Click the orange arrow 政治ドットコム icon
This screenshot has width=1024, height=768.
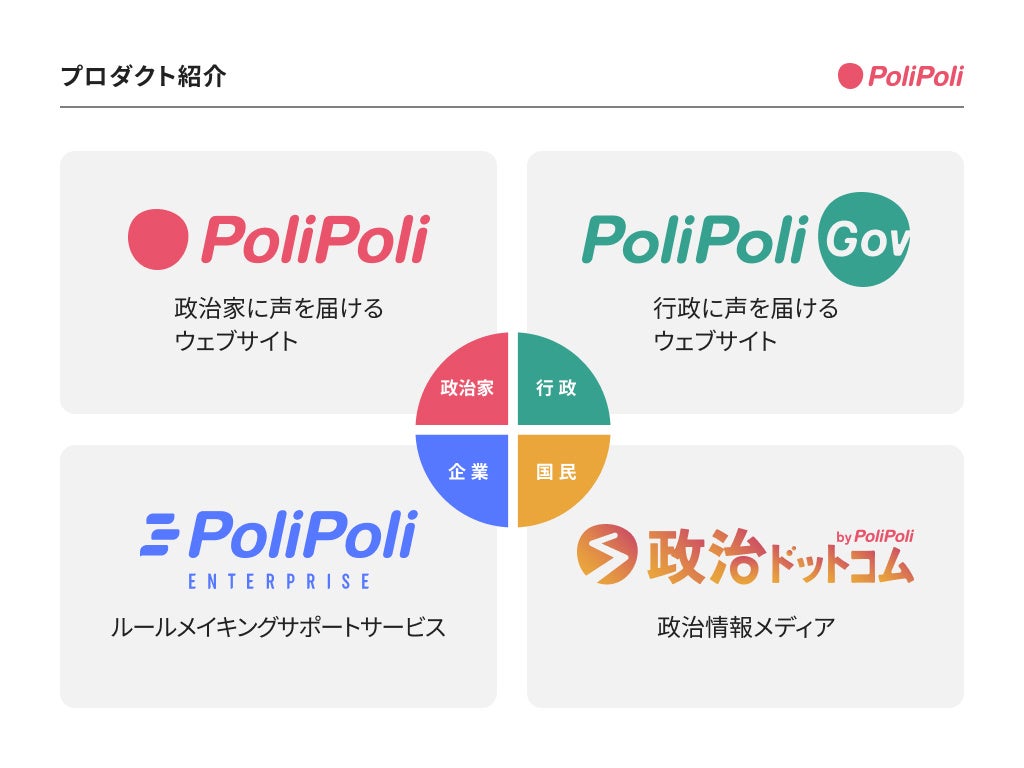point(606,554)
